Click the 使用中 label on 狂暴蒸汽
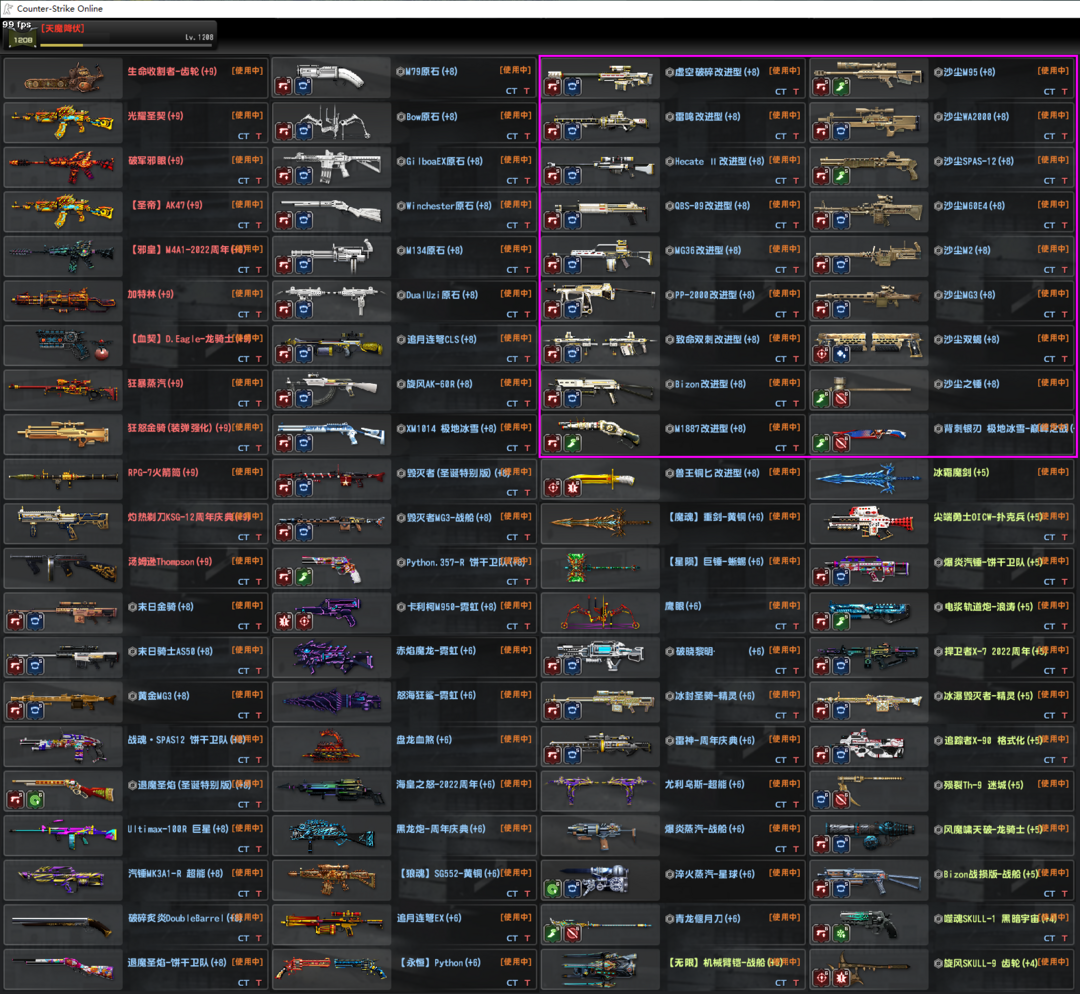The image size is (1080, 994). (x=247, y=382)
